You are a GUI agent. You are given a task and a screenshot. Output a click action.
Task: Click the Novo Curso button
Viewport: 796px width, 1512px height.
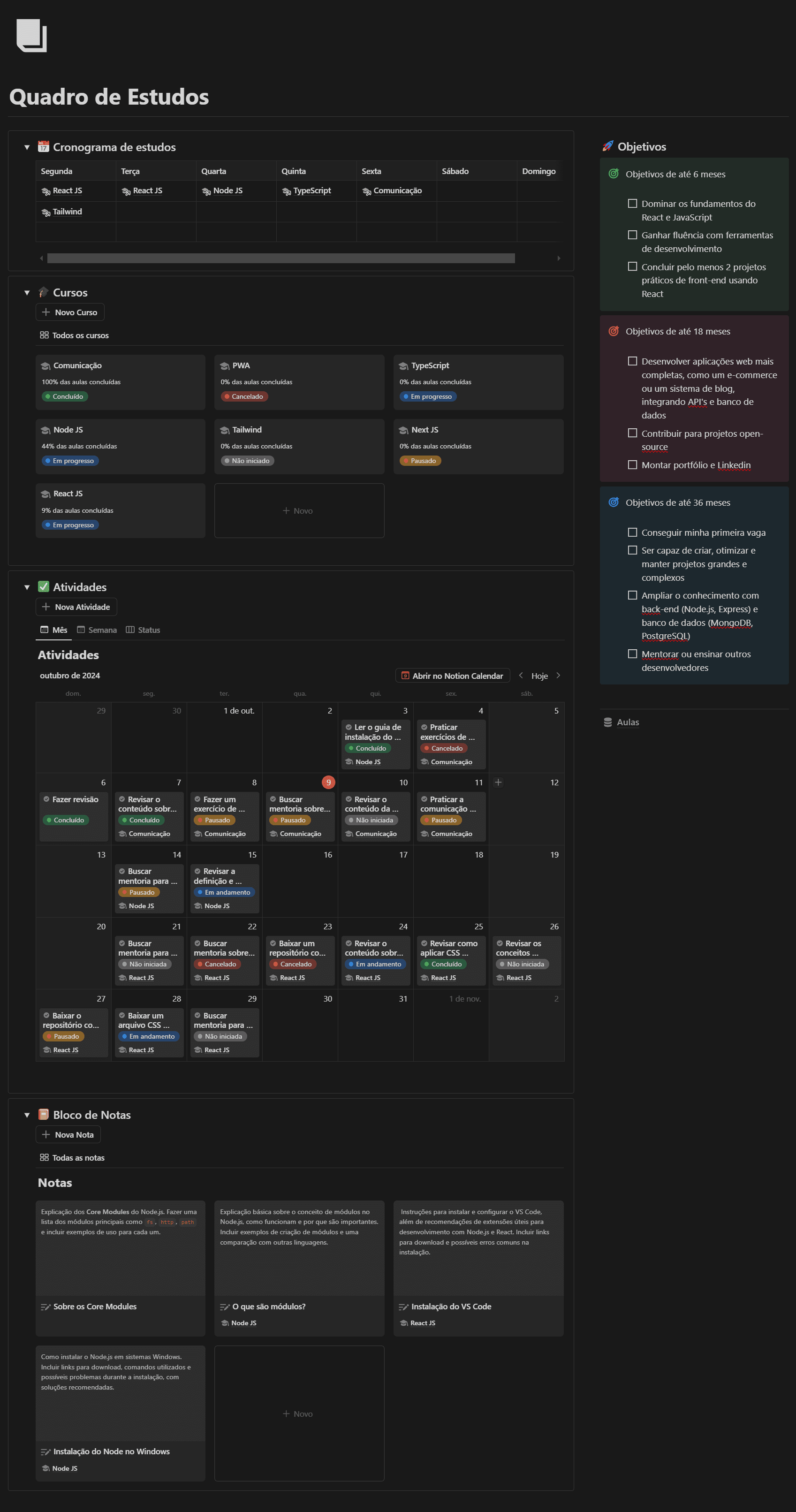(x=70, y=312)
